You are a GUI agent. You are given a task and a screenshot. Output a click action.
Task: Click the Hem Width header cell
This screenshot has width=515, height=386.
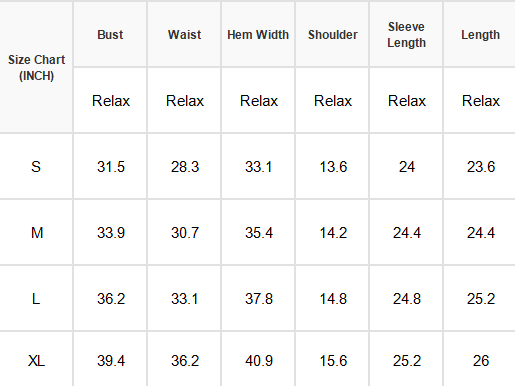258,35
